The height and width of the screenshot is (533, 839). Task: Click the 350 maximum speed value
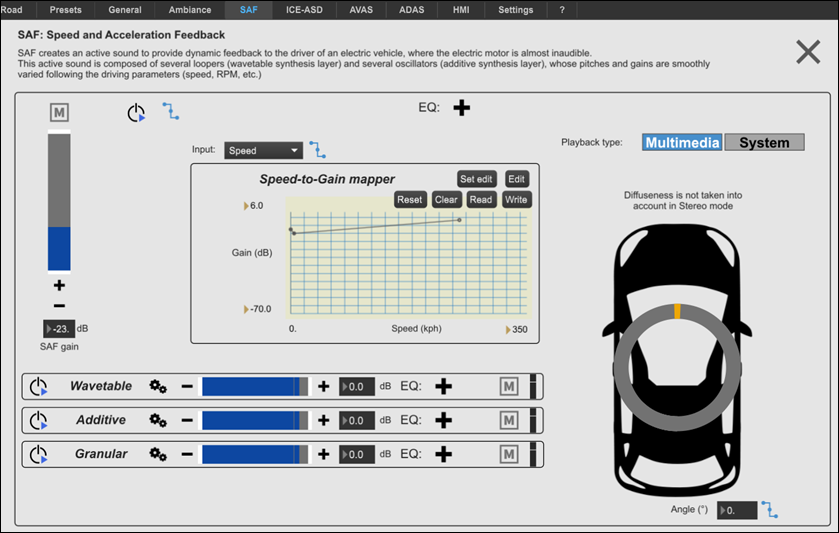coord(517,329)
